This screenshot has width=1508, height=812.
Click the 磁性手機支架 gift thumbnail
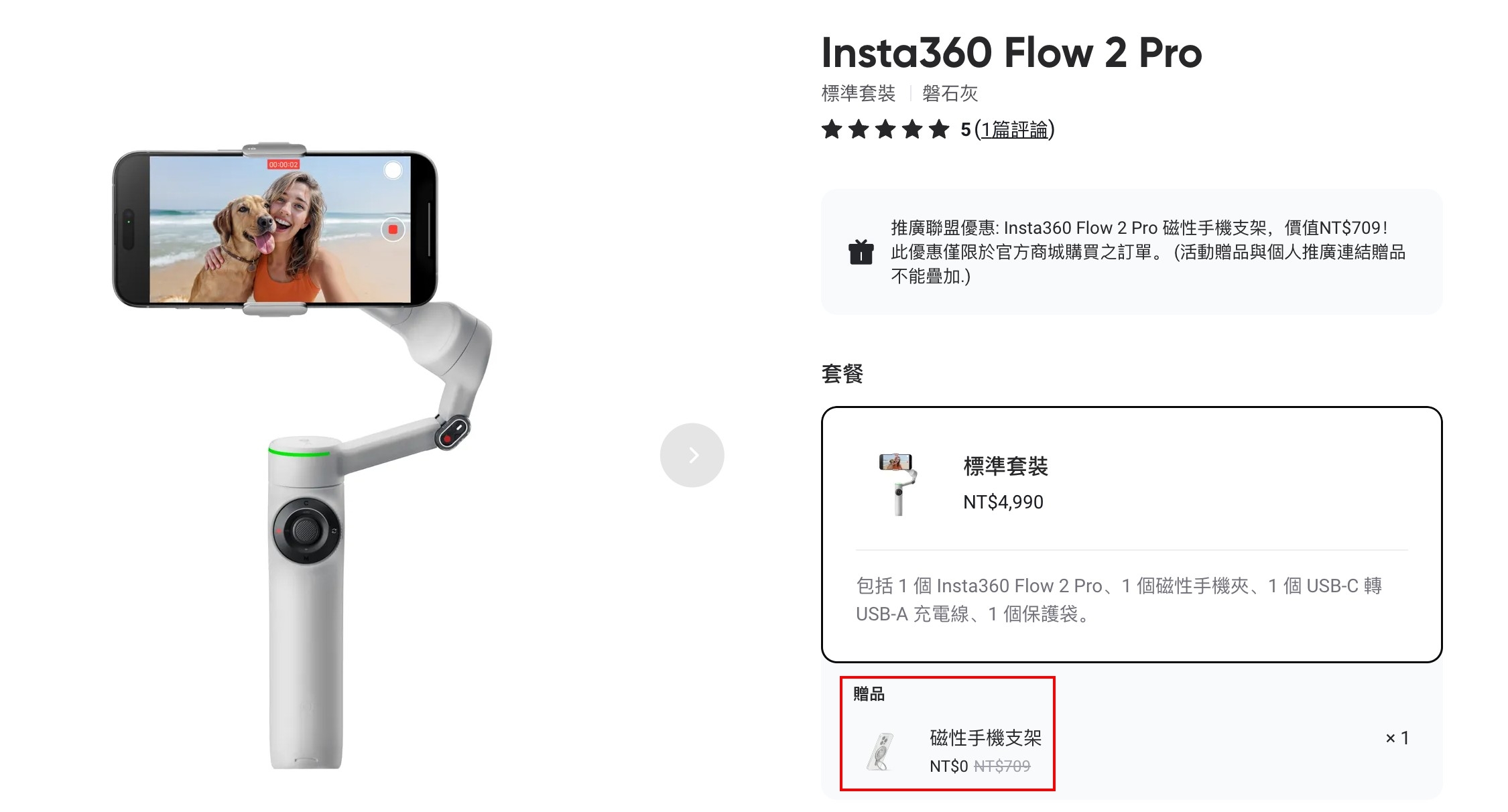(x=881, y=751)
